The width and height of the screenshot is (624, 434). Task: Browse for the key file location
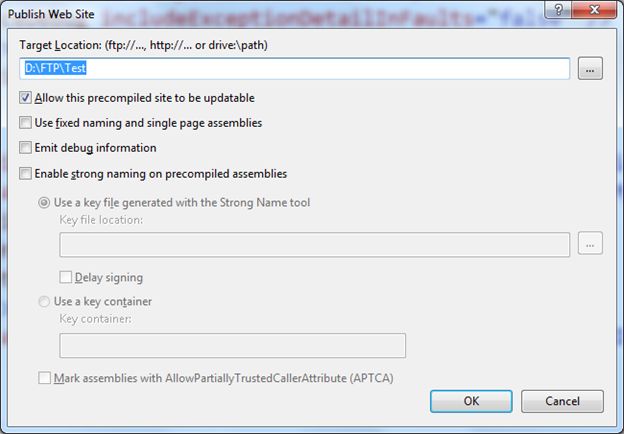pyautogui.click(x=590, y=244)
